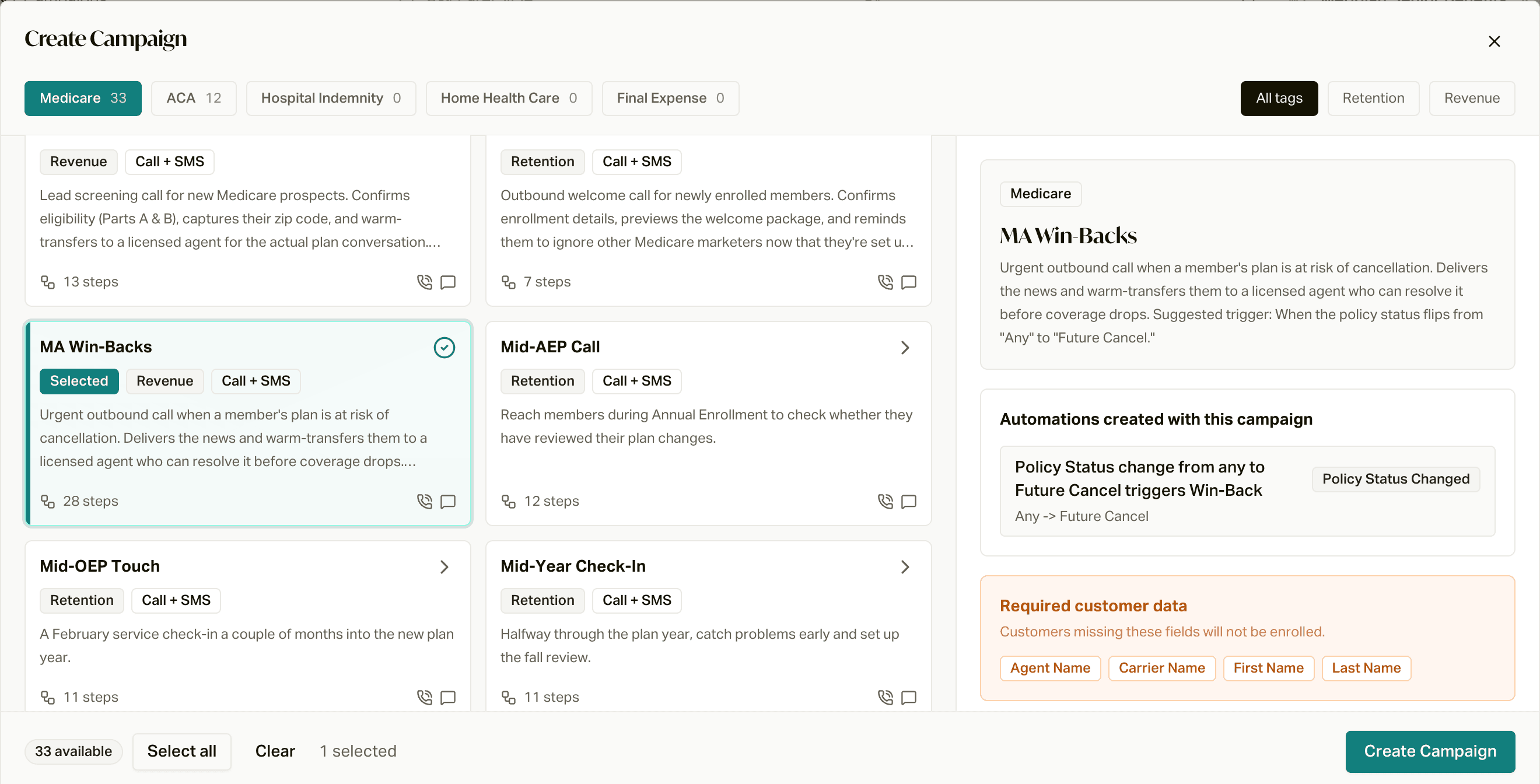Click SMS chat icon on MA Win-Backs card
The image size is (1540, 784).
click(448, 501)
